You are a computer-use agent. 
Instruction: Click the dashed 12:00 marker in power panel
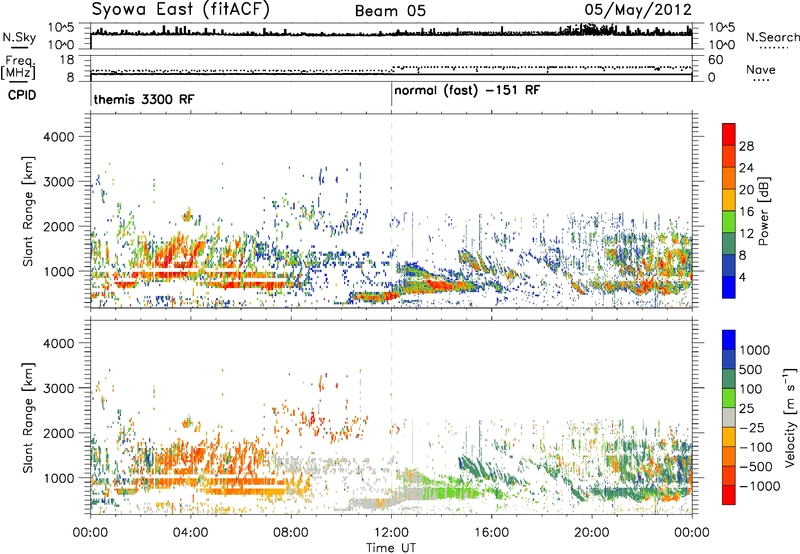click(x=391, y=211)
